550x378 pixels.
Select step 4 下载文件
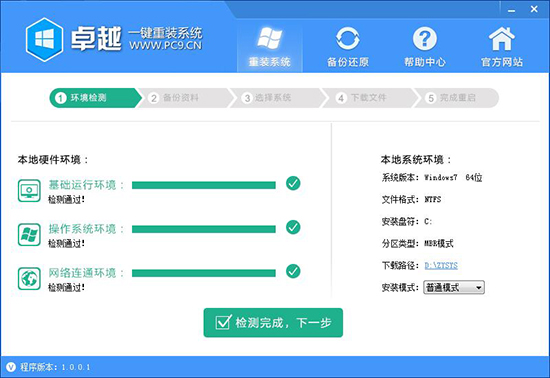pyautogui.click(x=370, y=98)
